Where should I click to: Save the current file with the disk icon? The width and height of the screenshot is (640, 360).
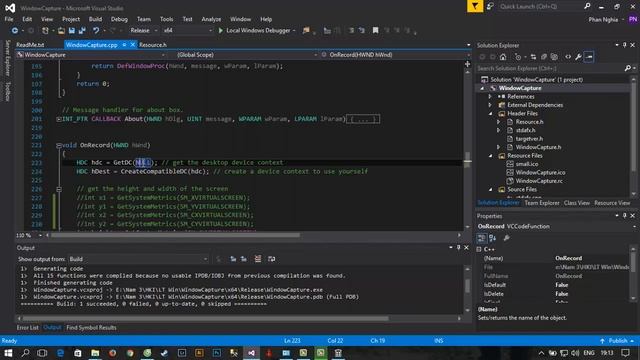point(72,31)
